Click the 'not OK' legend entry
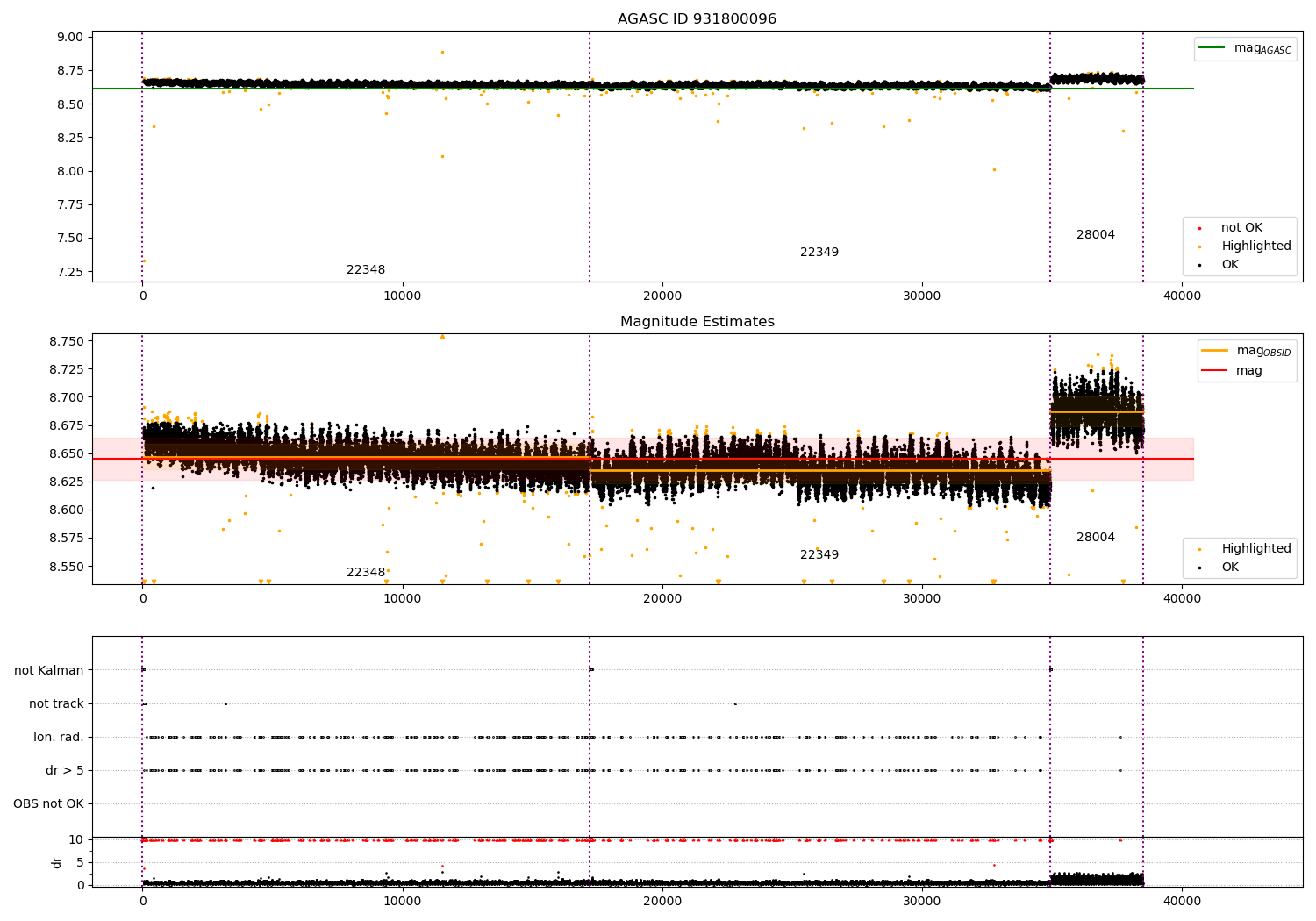 pos(1241,228)
